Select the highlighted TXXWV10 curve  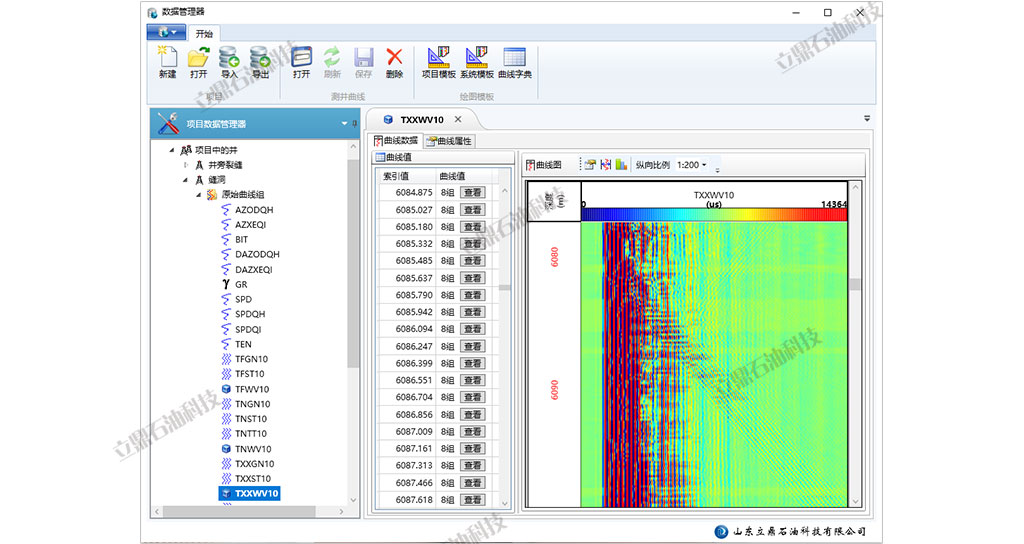click(x=250, y=493)
